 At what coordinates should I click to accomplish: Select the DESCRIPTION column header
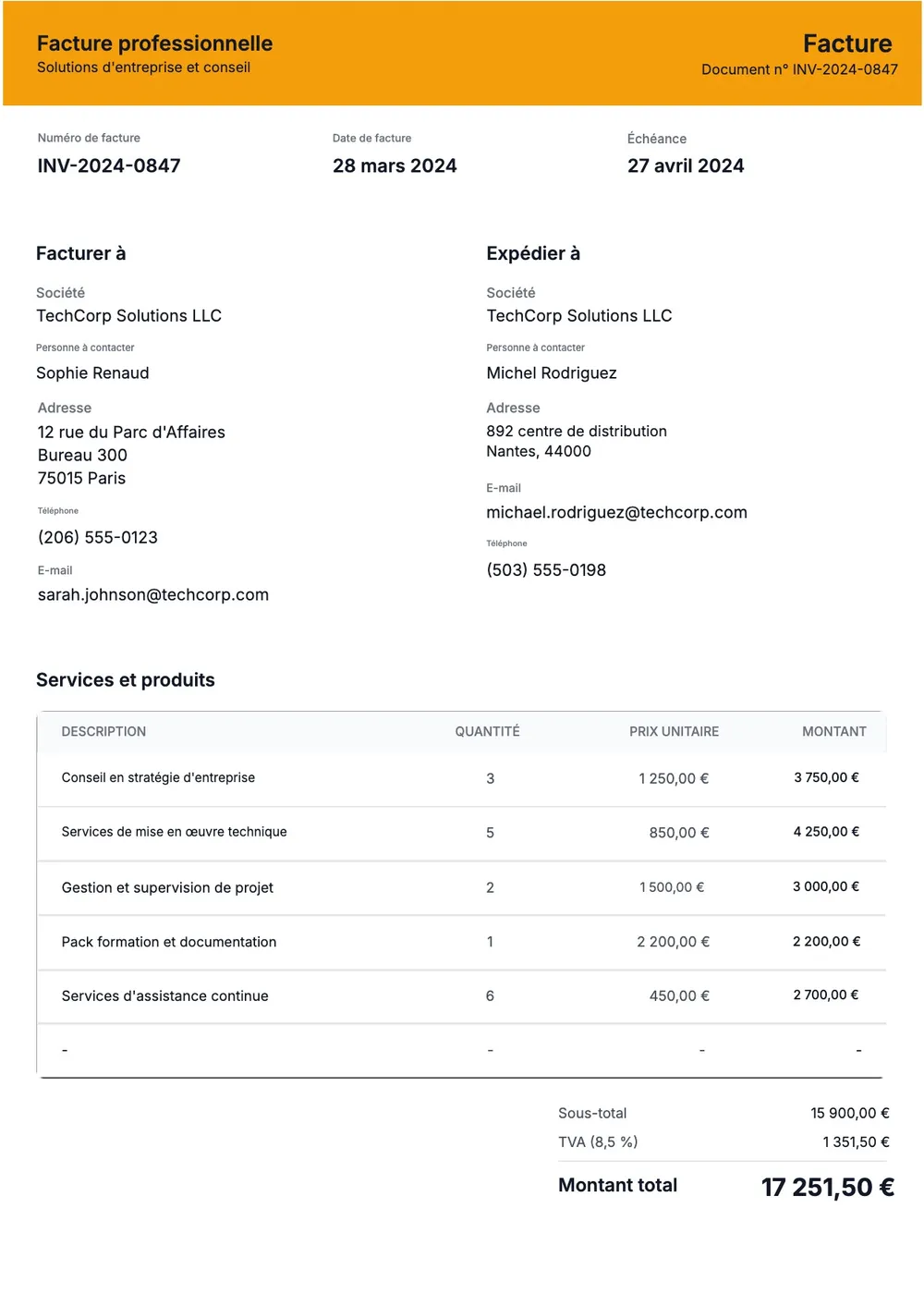[103, 732]
